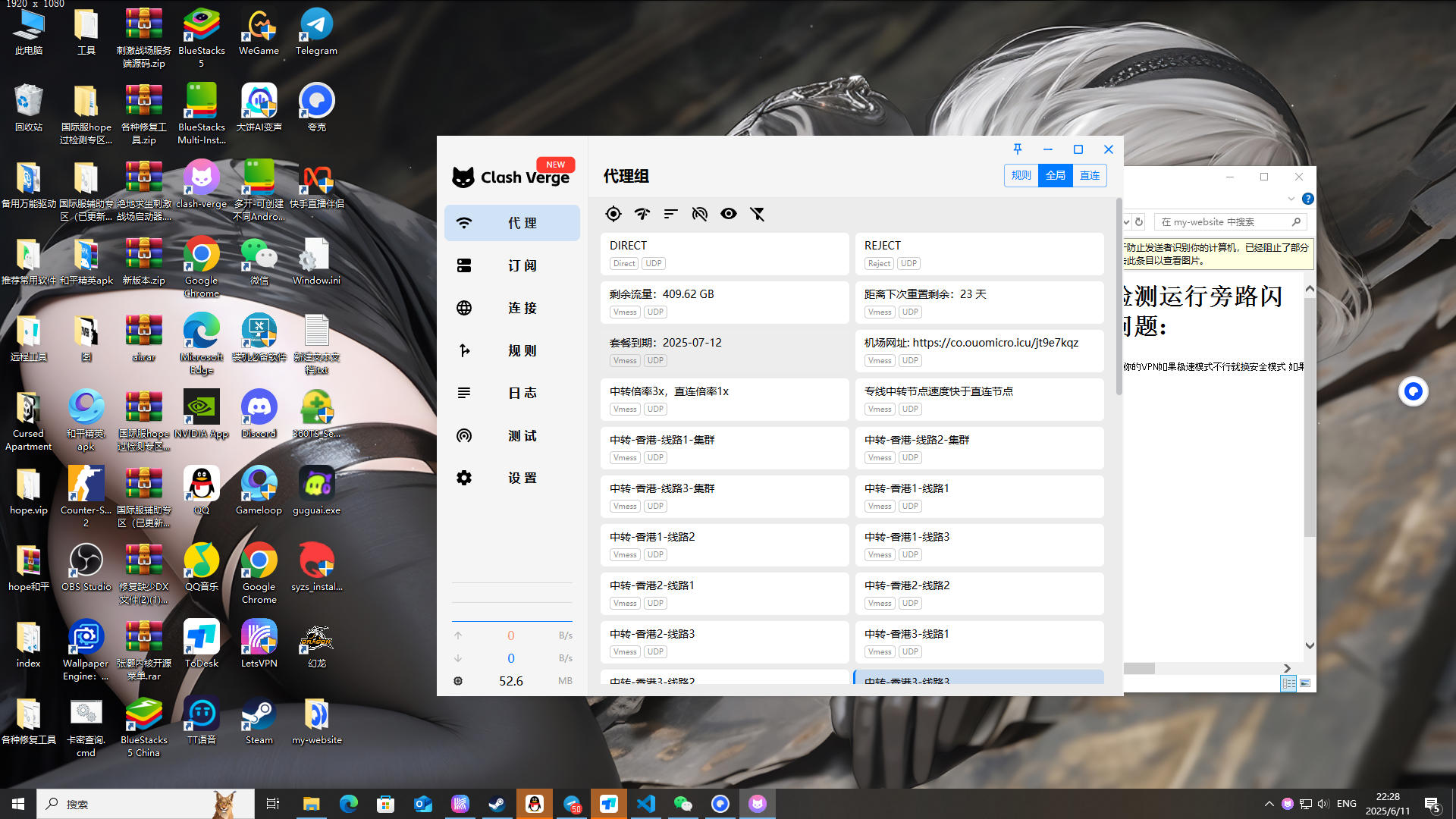1456x819 pixels.
Task: Click the taskbar search box
Action: pyautogui.click(x=146, y=804)
